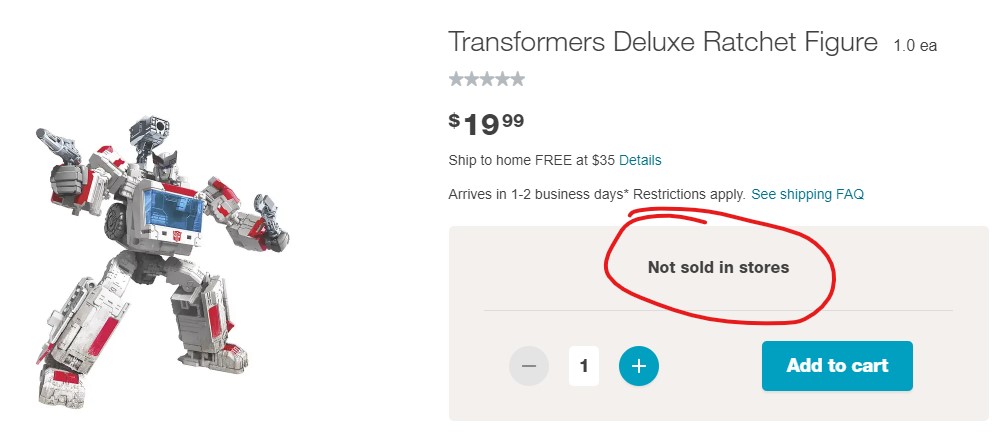Increase quantity with the plus button
1007x442 pixels.
[639, 366]
